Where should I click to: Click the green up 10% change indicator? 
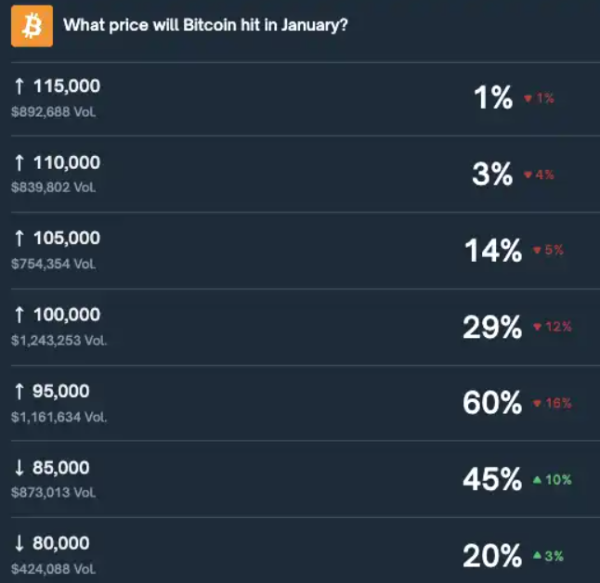click(552, 480)
